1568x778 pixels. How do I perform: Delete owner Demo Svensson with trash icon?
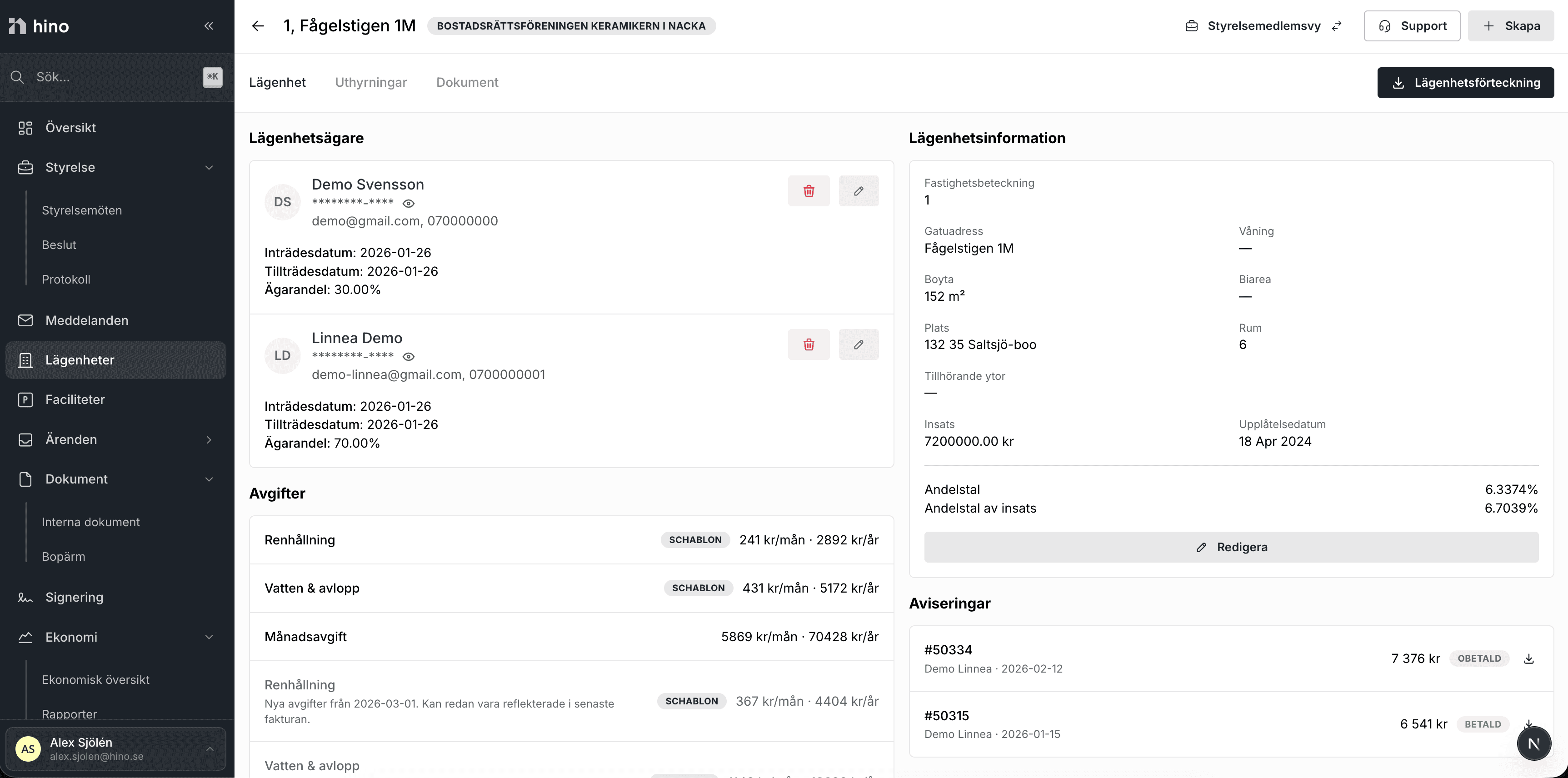[x=809, y=191]
